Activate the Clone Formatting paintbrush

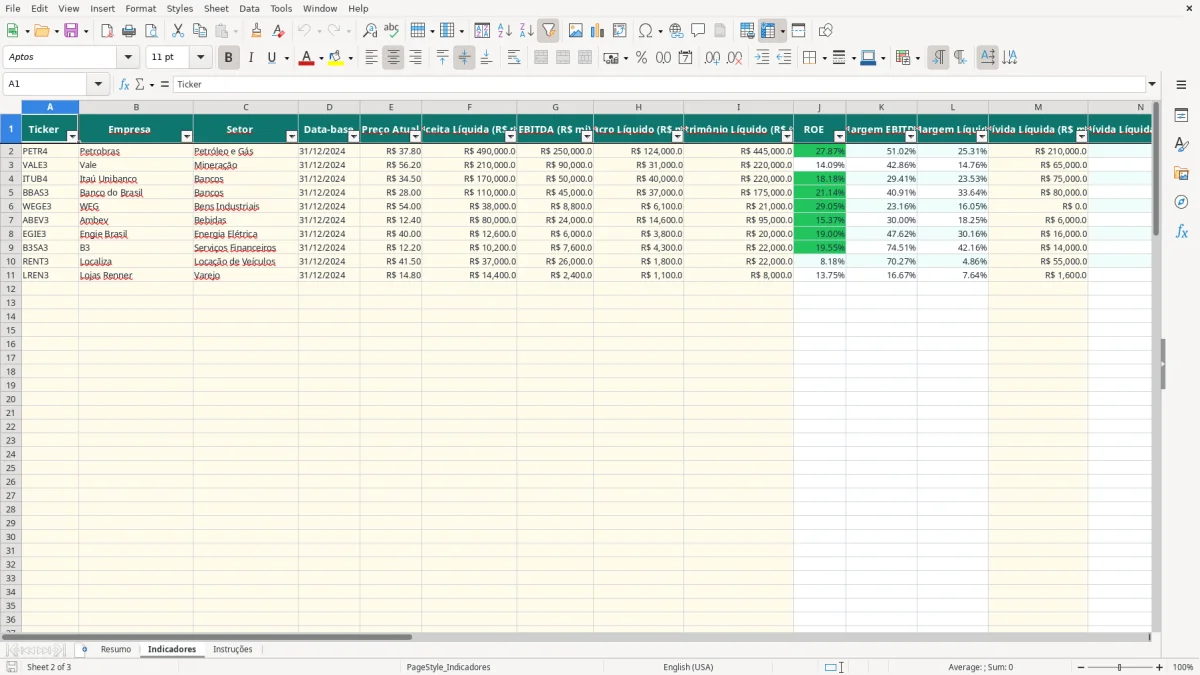tap(257, 31)
